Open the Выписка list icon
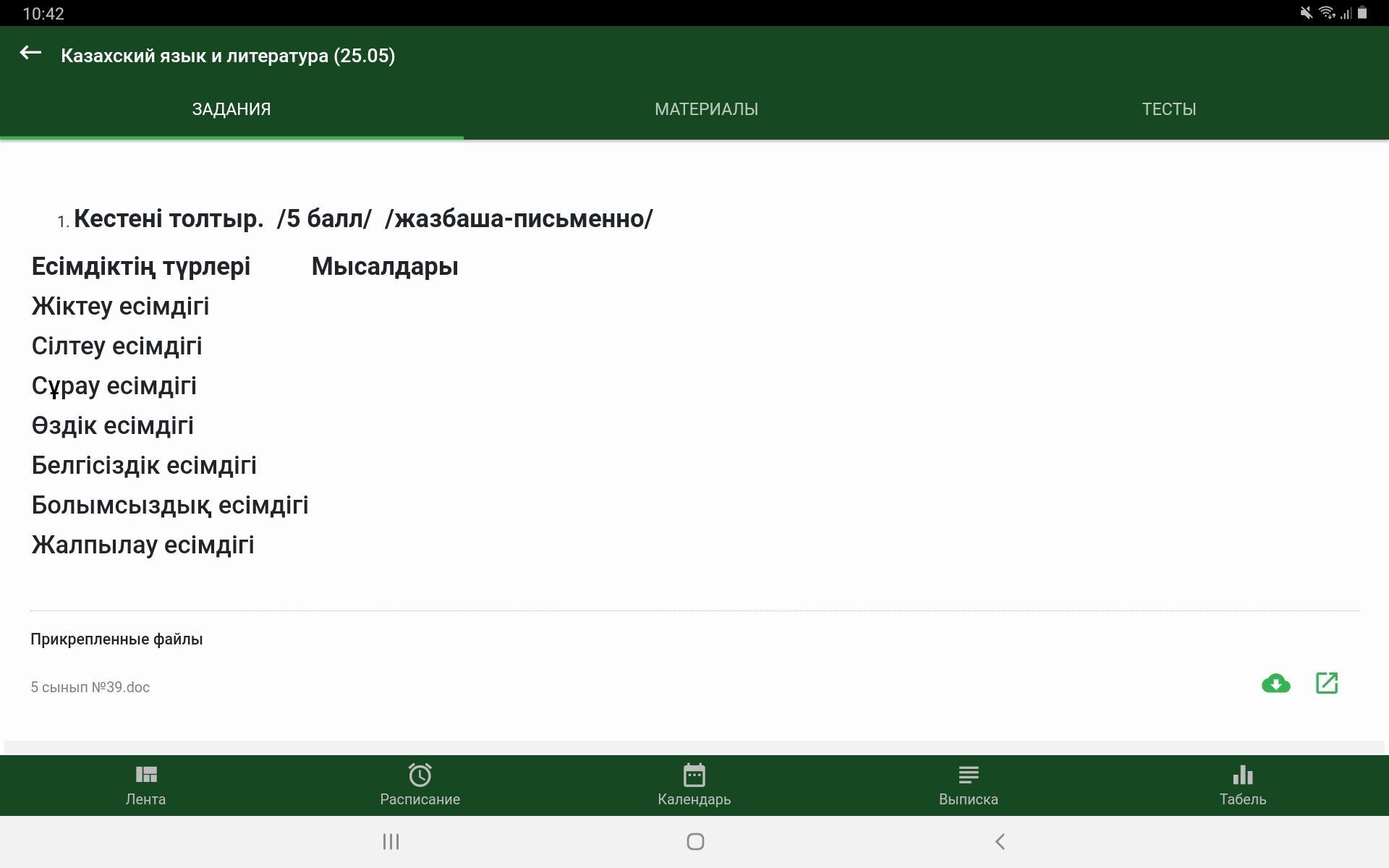The height and width of the screenshot is (868, 1389). [968, 775]
